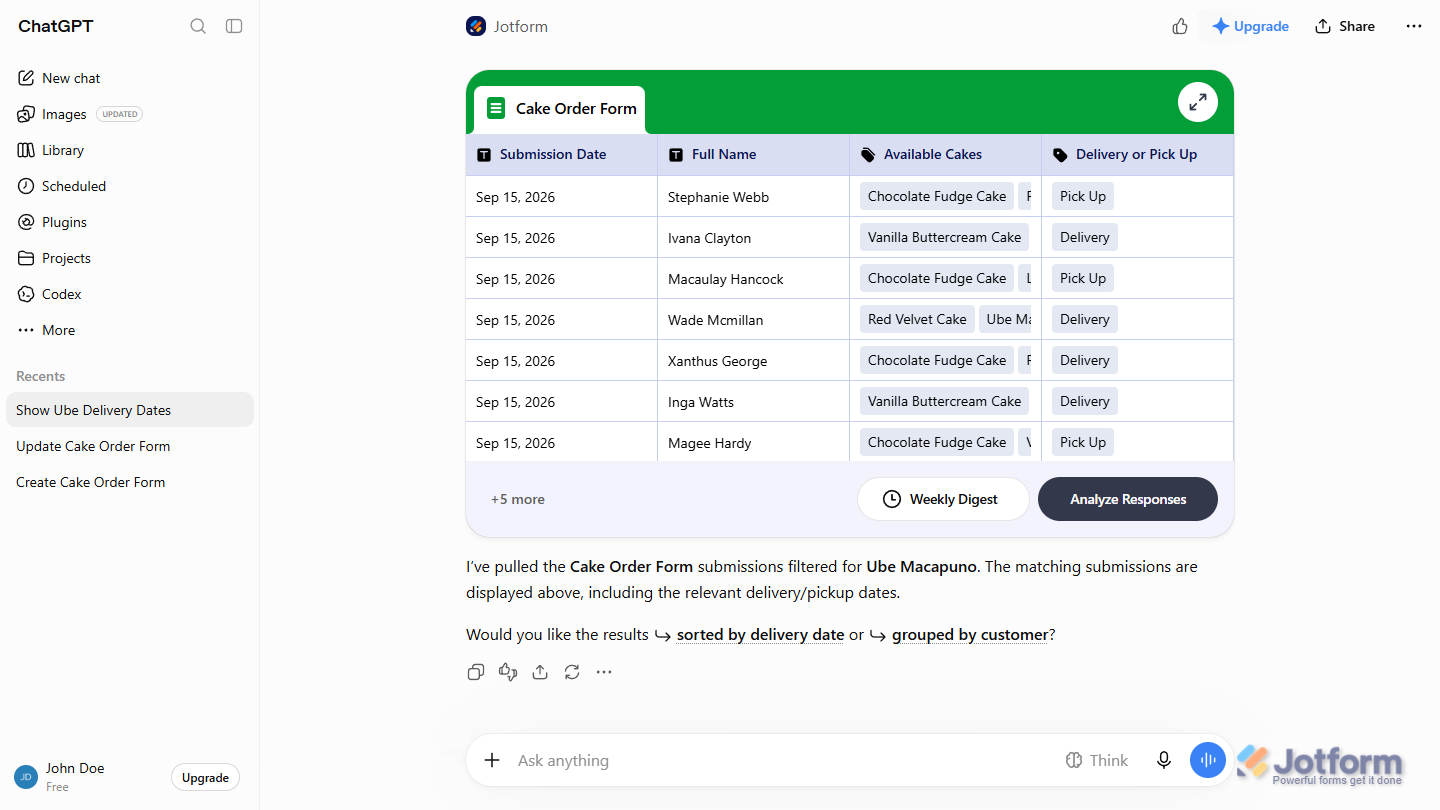
Task: Click the Jotform app icon in header
Action: (x=476, y=26)
